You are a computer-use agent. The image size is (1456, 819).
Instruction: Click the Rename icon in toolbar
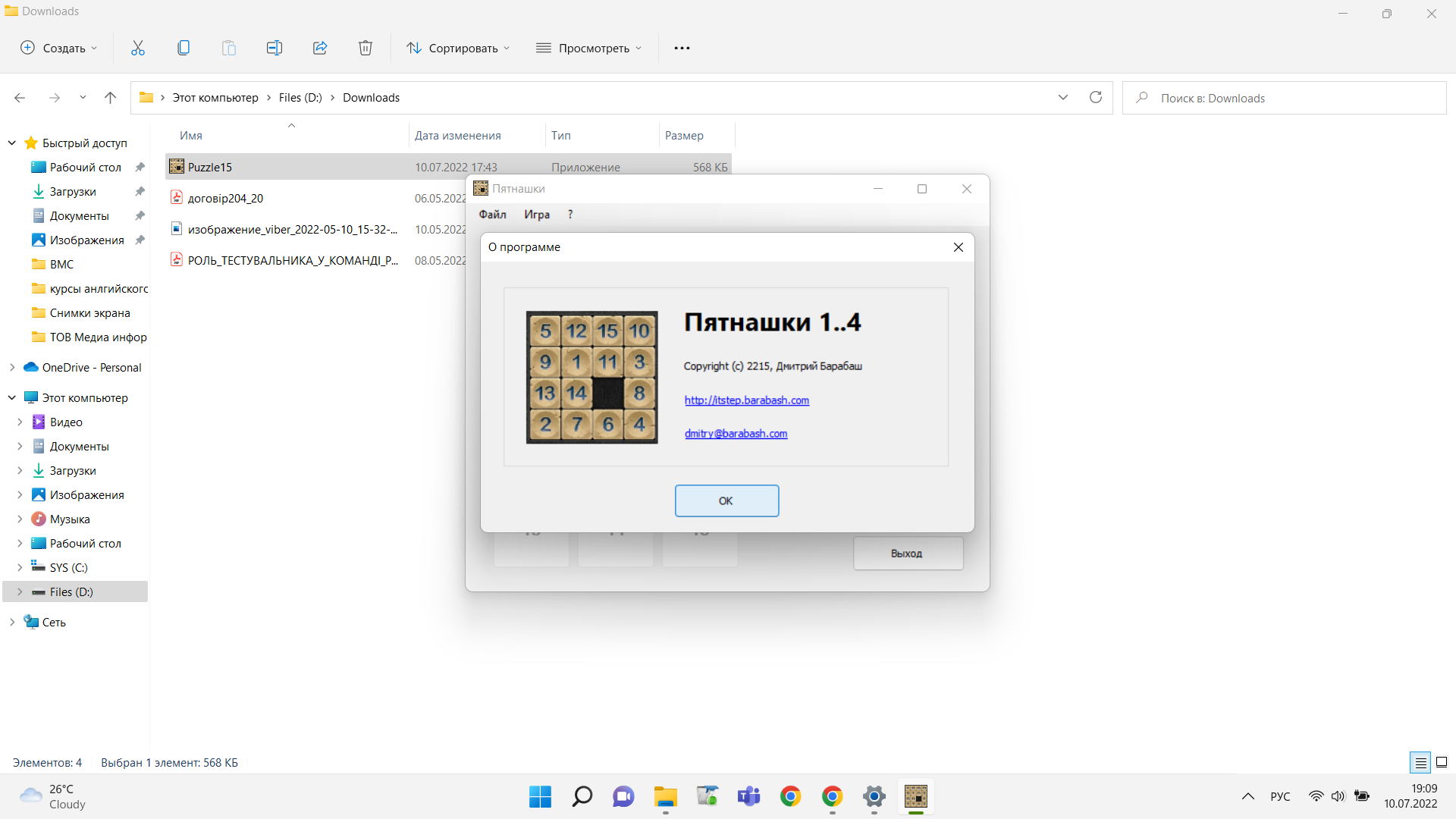click(274, 48)
